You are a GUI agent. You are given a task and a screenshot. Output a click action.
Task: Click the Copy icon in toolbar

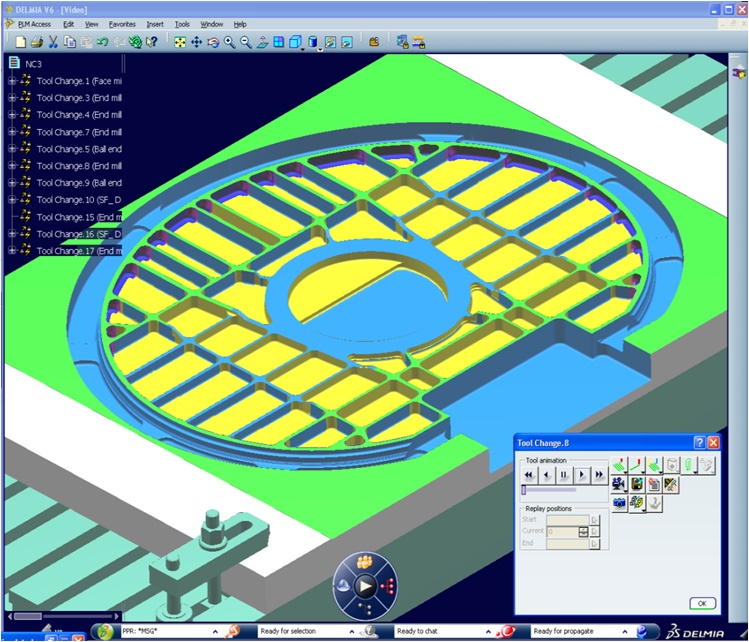70,42
